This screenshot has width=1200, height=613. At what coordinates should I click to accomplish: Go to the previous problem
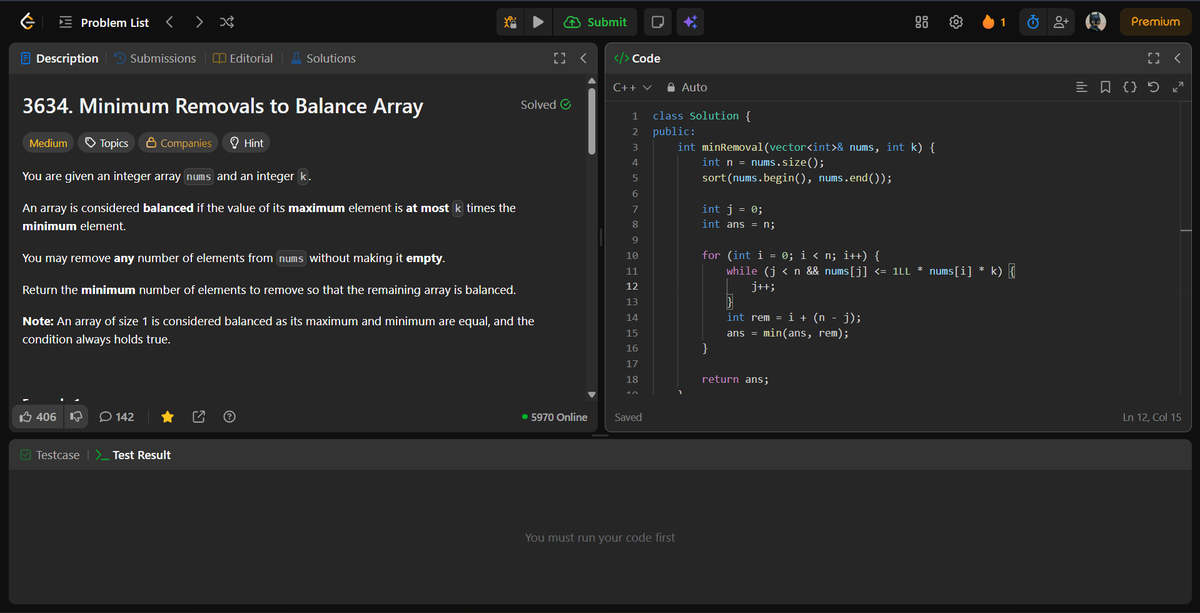coord(169,22)
